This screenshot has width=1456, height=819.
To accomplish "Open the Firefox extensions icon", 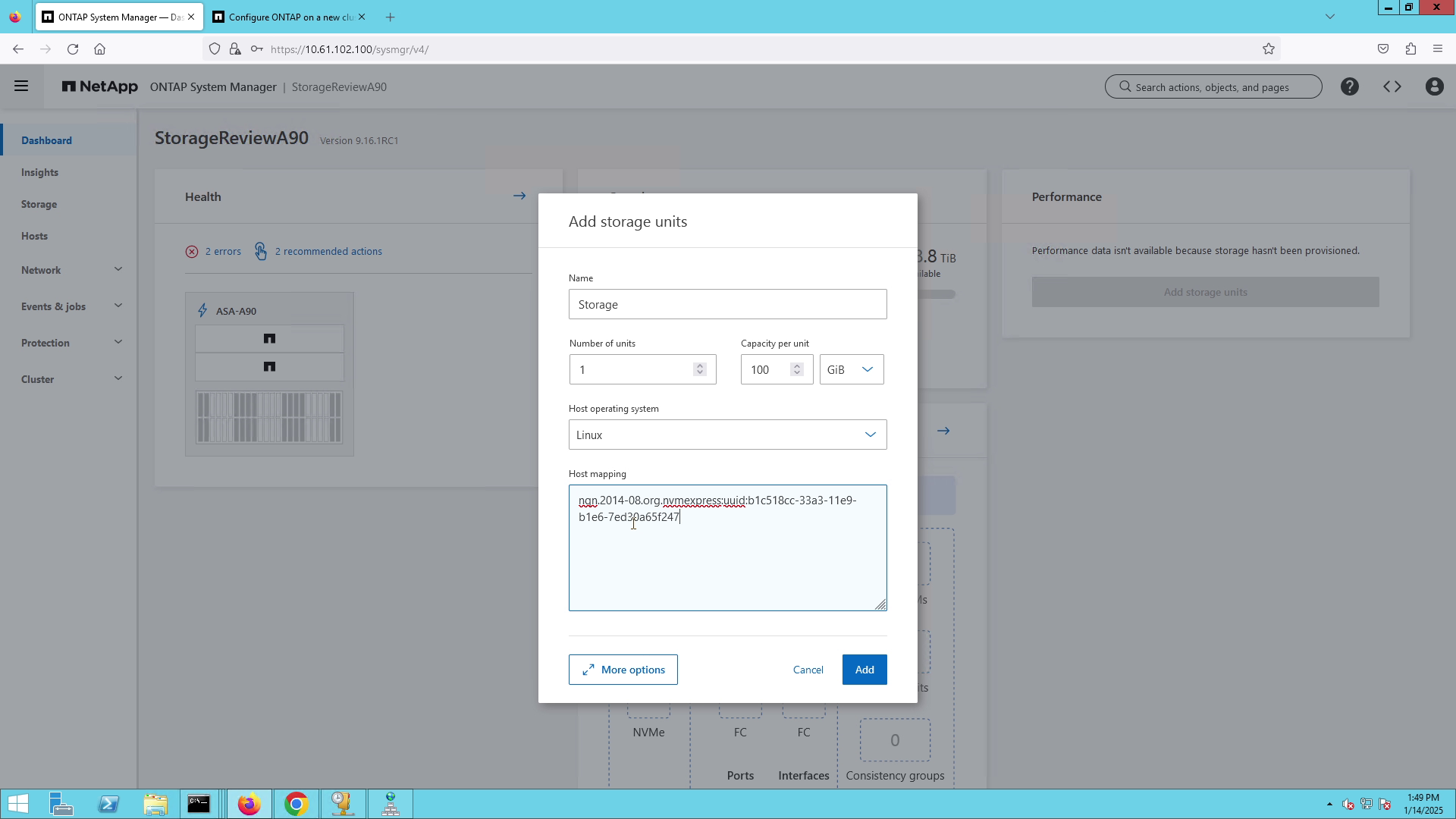I will click(1410, 49).
